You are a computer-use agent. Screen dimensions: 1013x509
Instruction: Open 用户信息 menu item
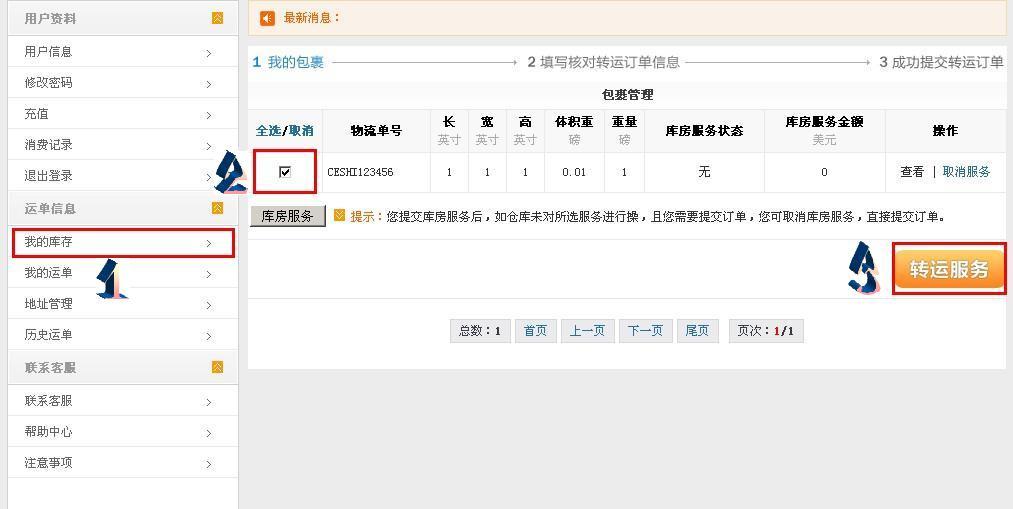pos(123,52)
